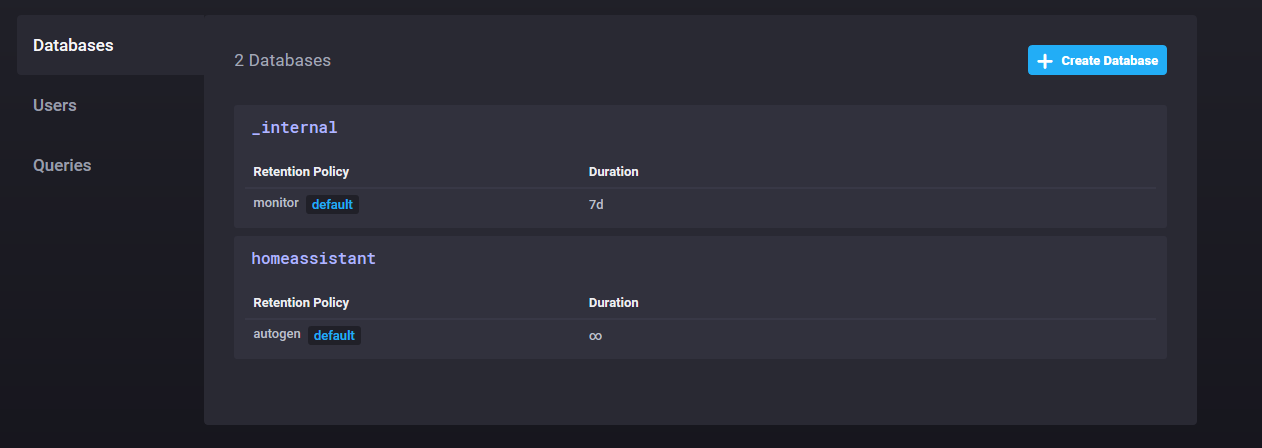
Task: Click the monitor retention policy name
Action: point(276,203)
